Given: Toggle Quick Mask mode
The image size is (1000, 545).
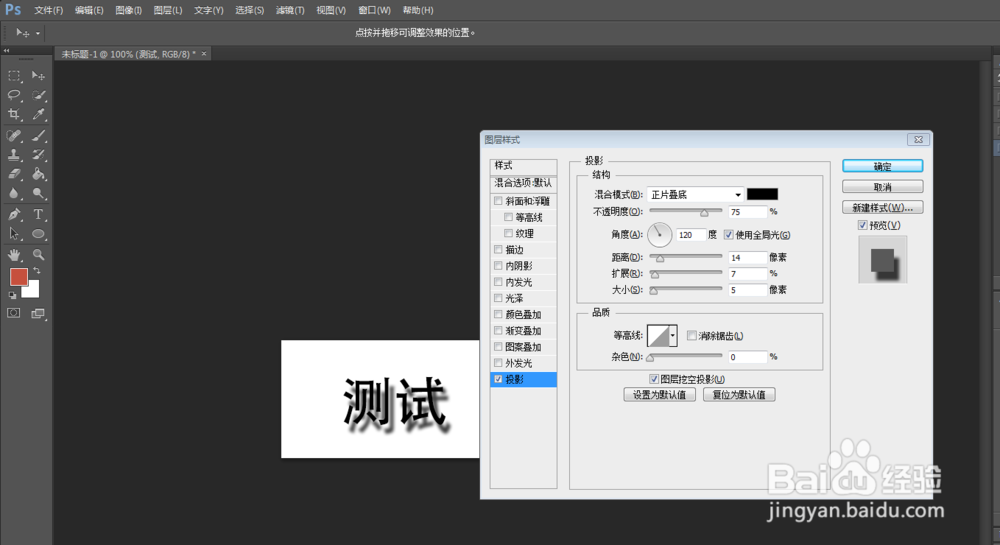Looking at the screenshot, I should tap(13, 313).
